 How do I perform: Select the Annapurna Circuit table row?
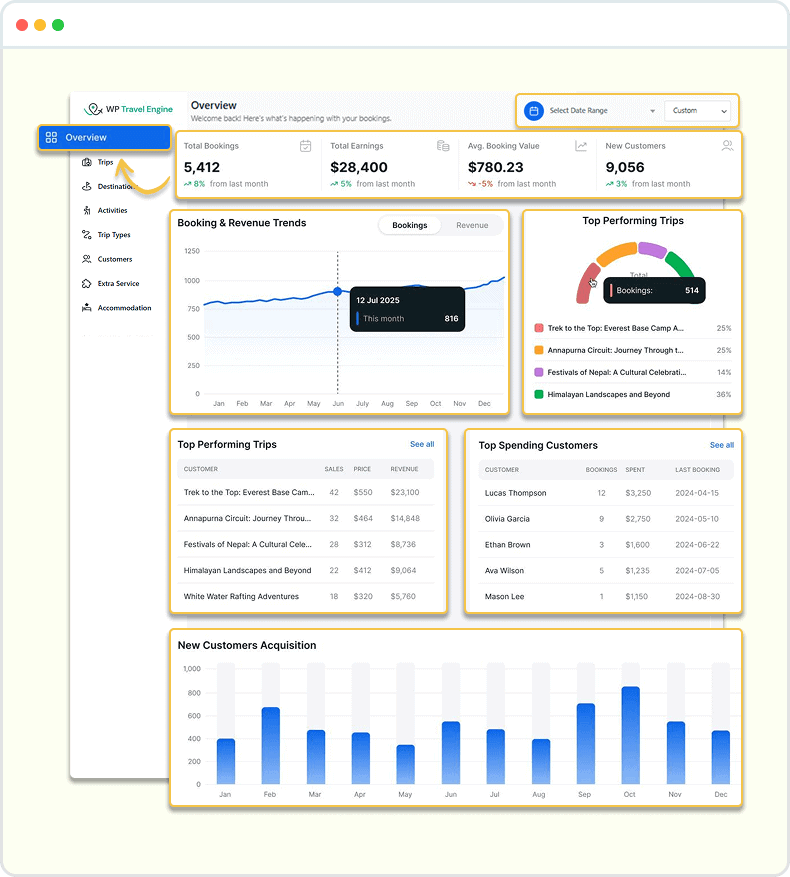306,518
